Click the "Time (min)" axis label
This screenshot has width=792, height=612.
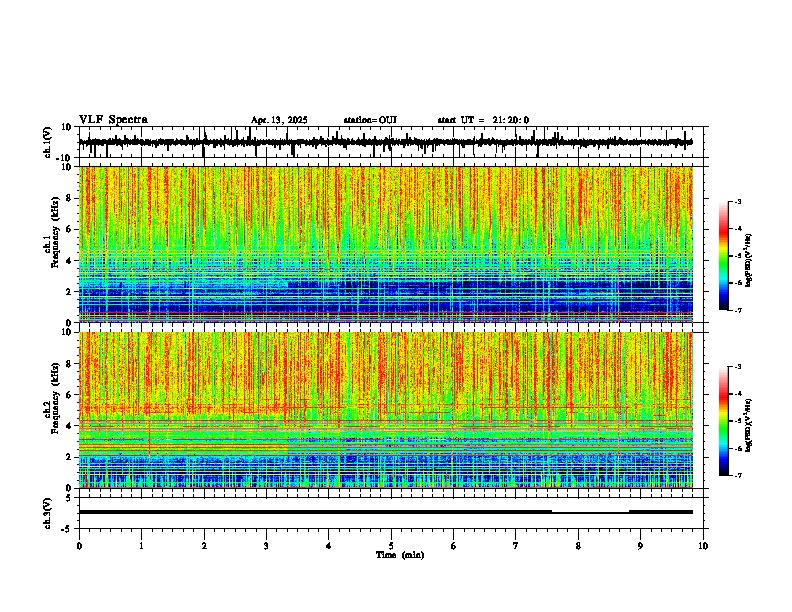(400, 555)
